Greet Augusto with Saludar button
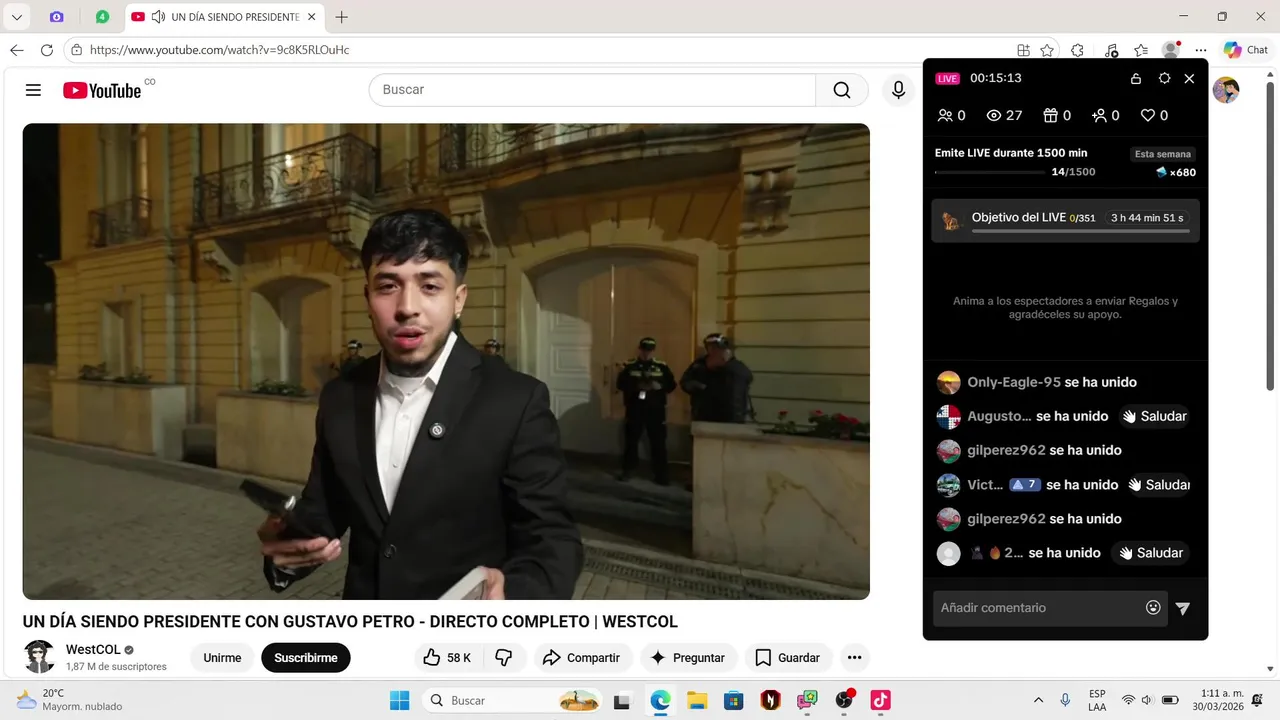The image size is (1280, 720). coord(1153,416)
